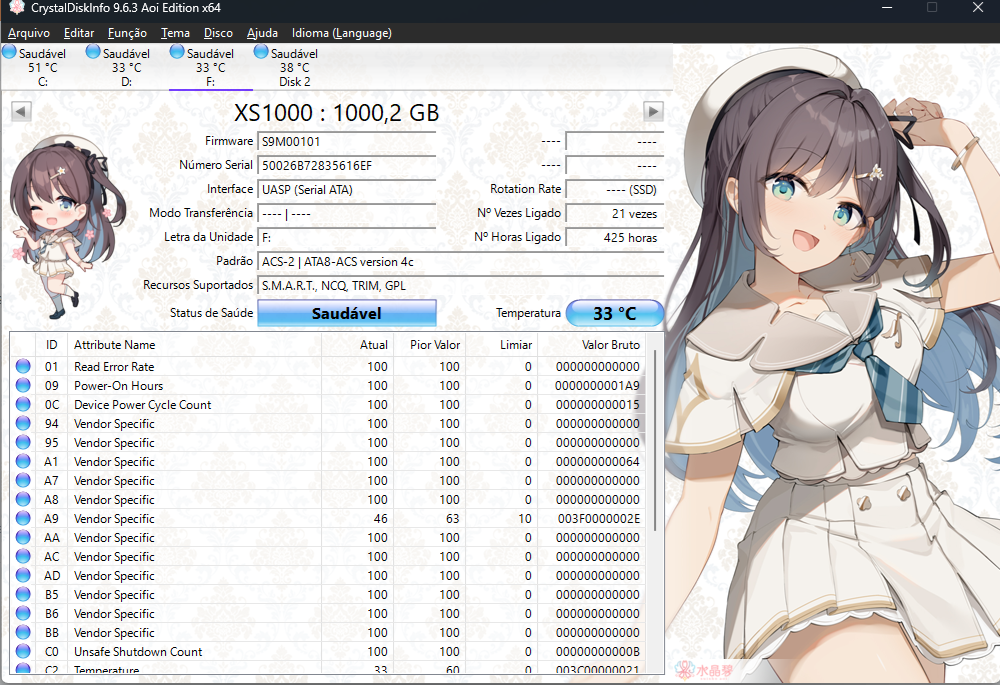Click the 21 vezes power-on count field
1000x685 pixels.
click(615, 214)
